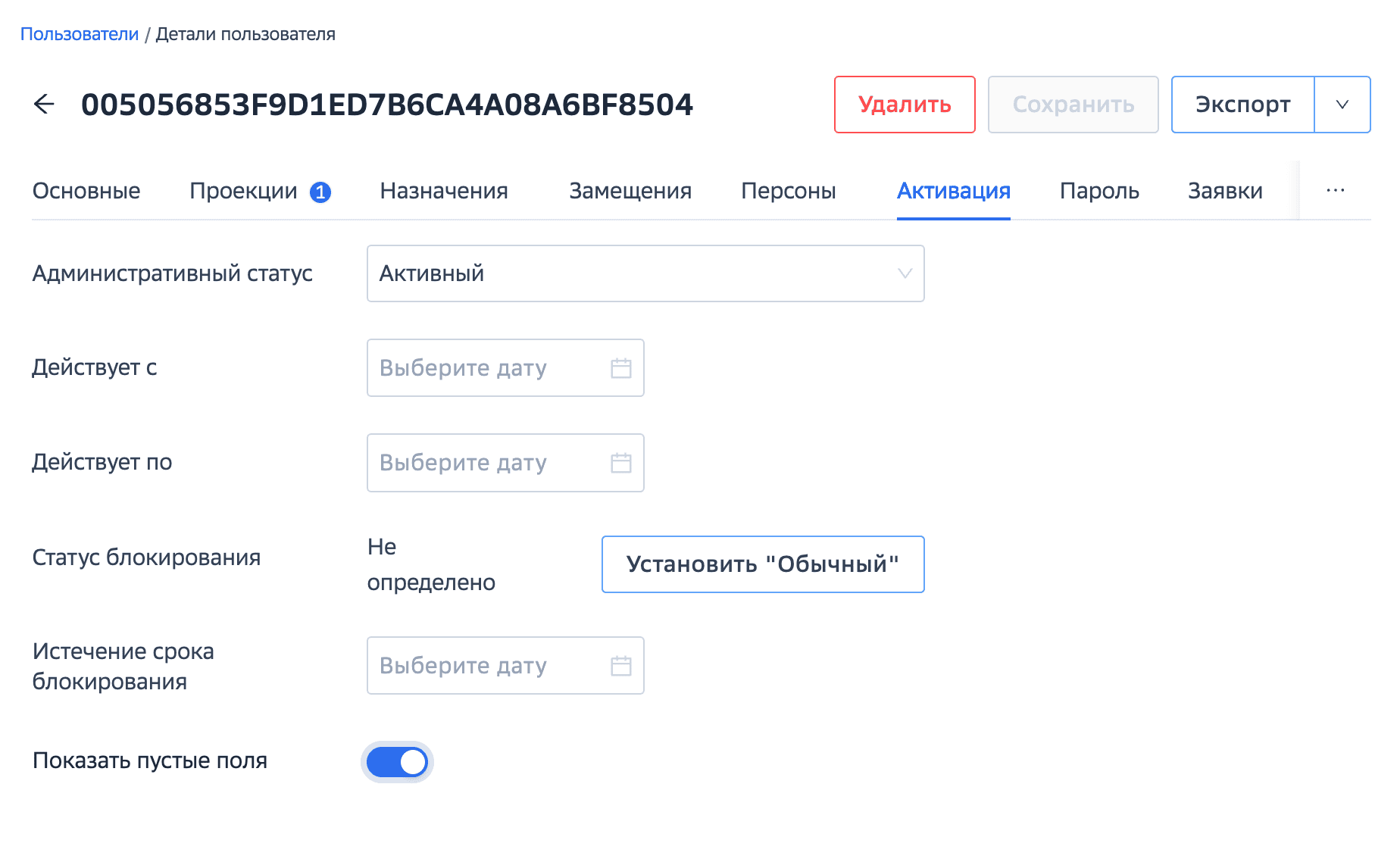The width and height of the screenshot is (1400, 859).
Task: Click the back arrow icon
Action: pos(45,105)
